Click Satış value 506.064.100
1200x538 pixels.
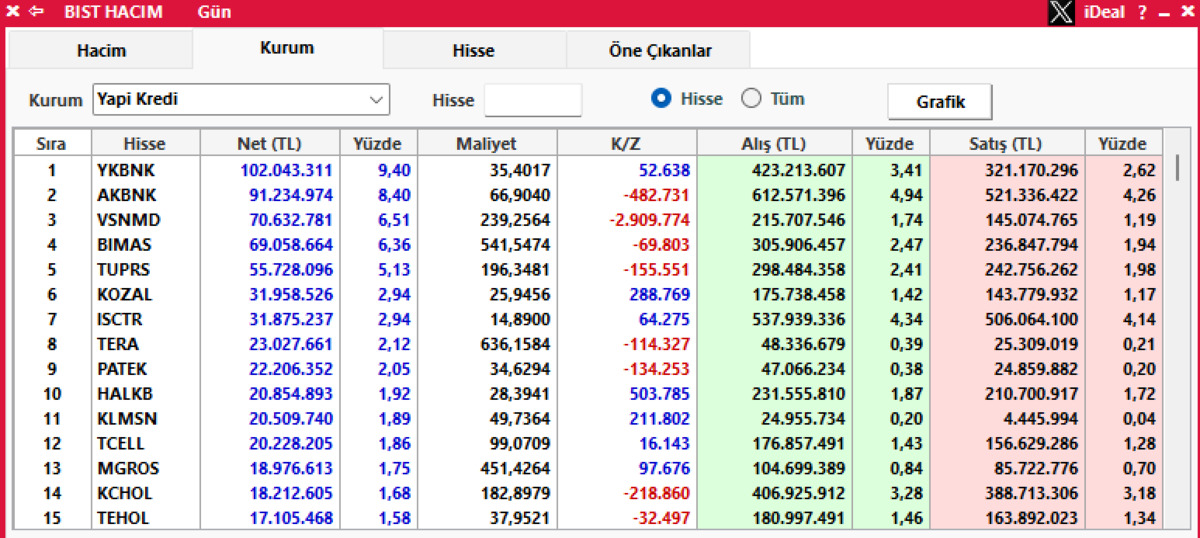coord(1030,320)
